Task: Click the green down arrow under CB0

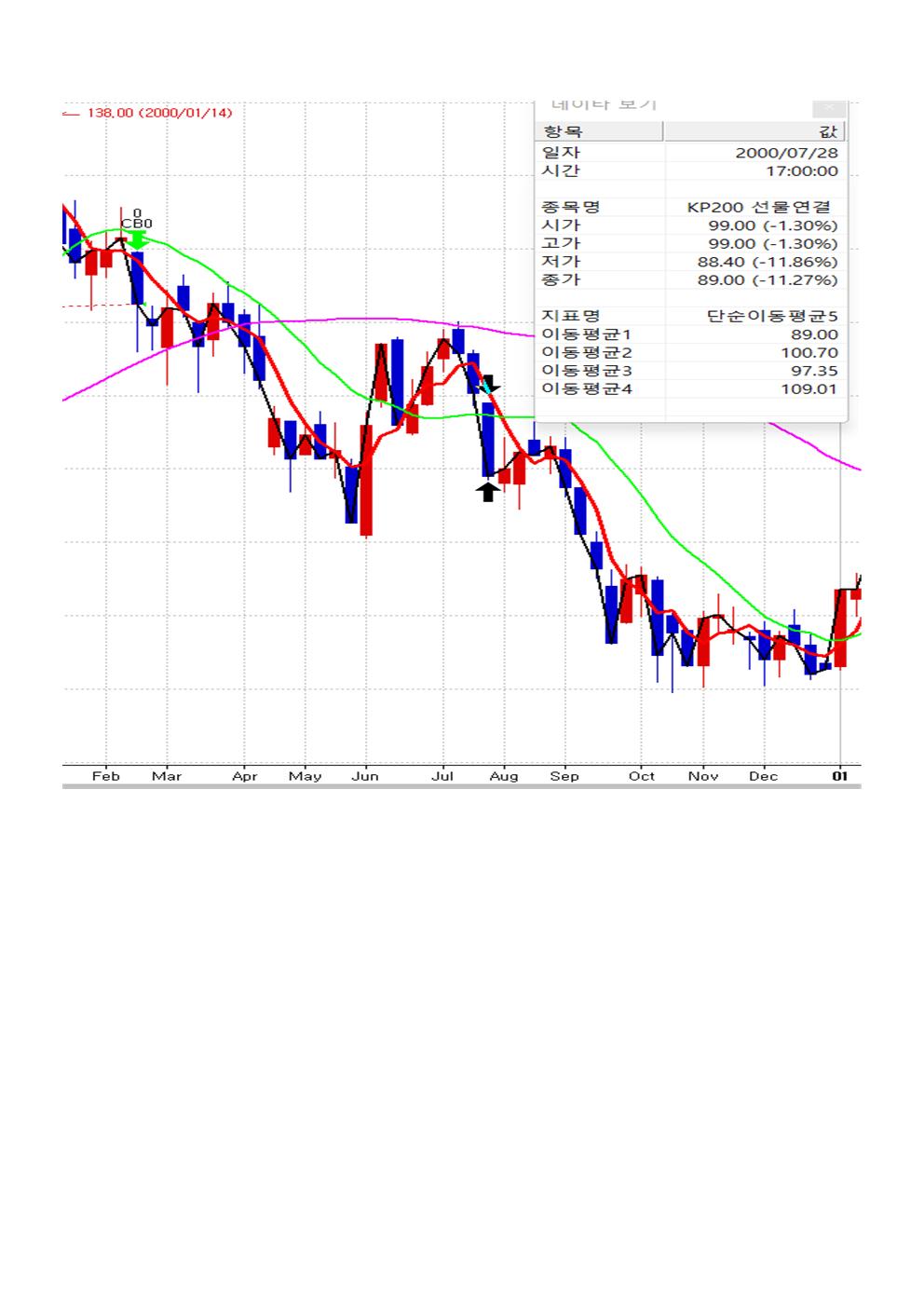Action: (137, 240)
